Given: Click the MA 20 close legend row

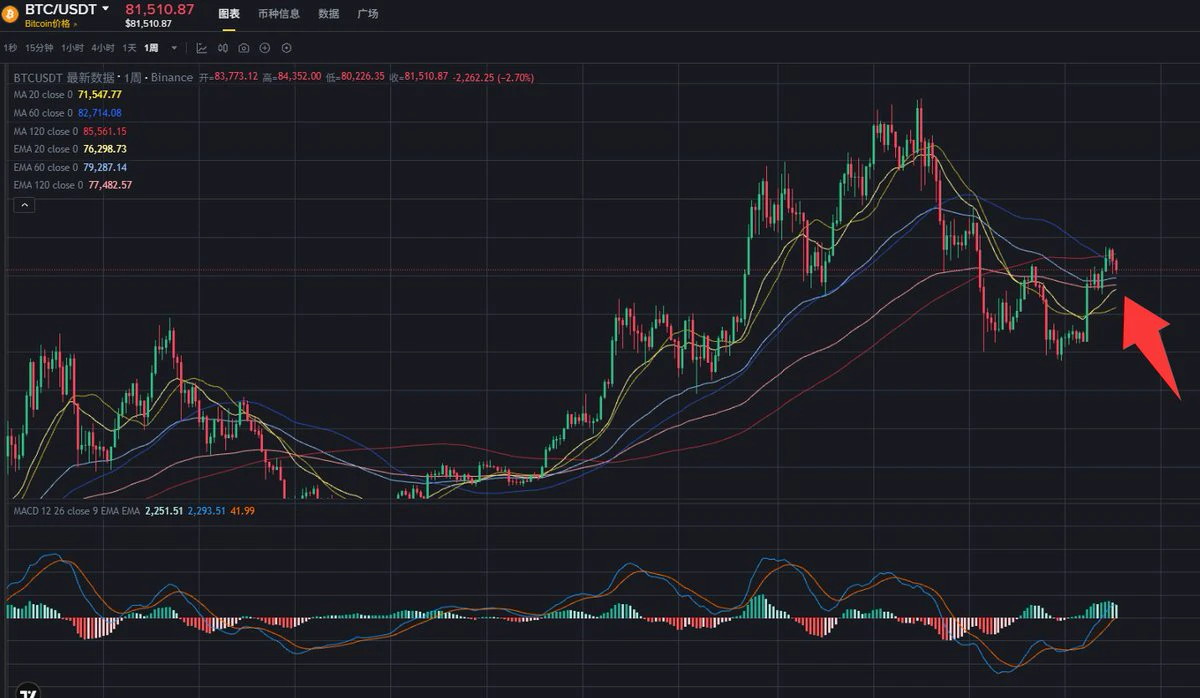Looking at the screenshot, I should point(67,95).
